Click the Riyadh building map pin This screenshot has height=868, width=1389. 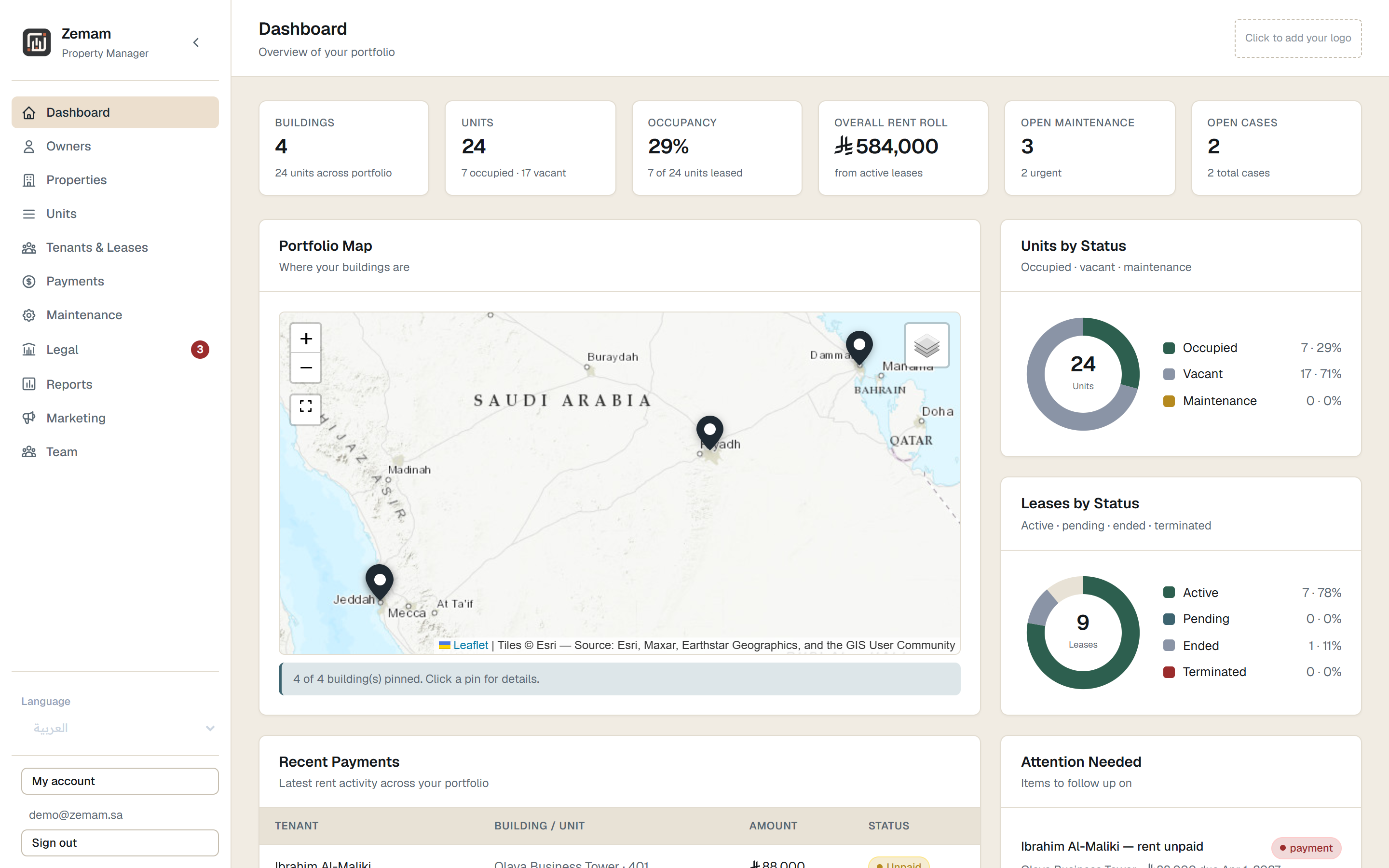[x=710, y=432]
